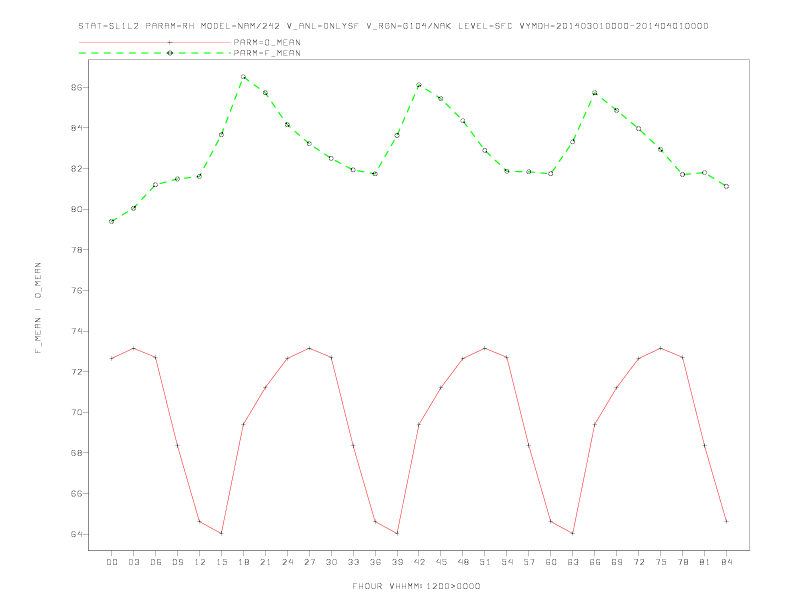
Task: Click x-axis tick label 42
Action: [x=419, y=562]
